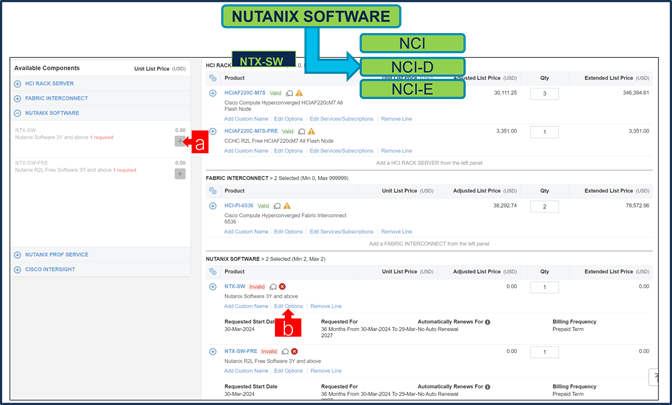Click the link icon in FABRIC INTERCONNECT header
The width and height of the screenshot is (672, 405).
pyautogui.click(x=213, y=191)
